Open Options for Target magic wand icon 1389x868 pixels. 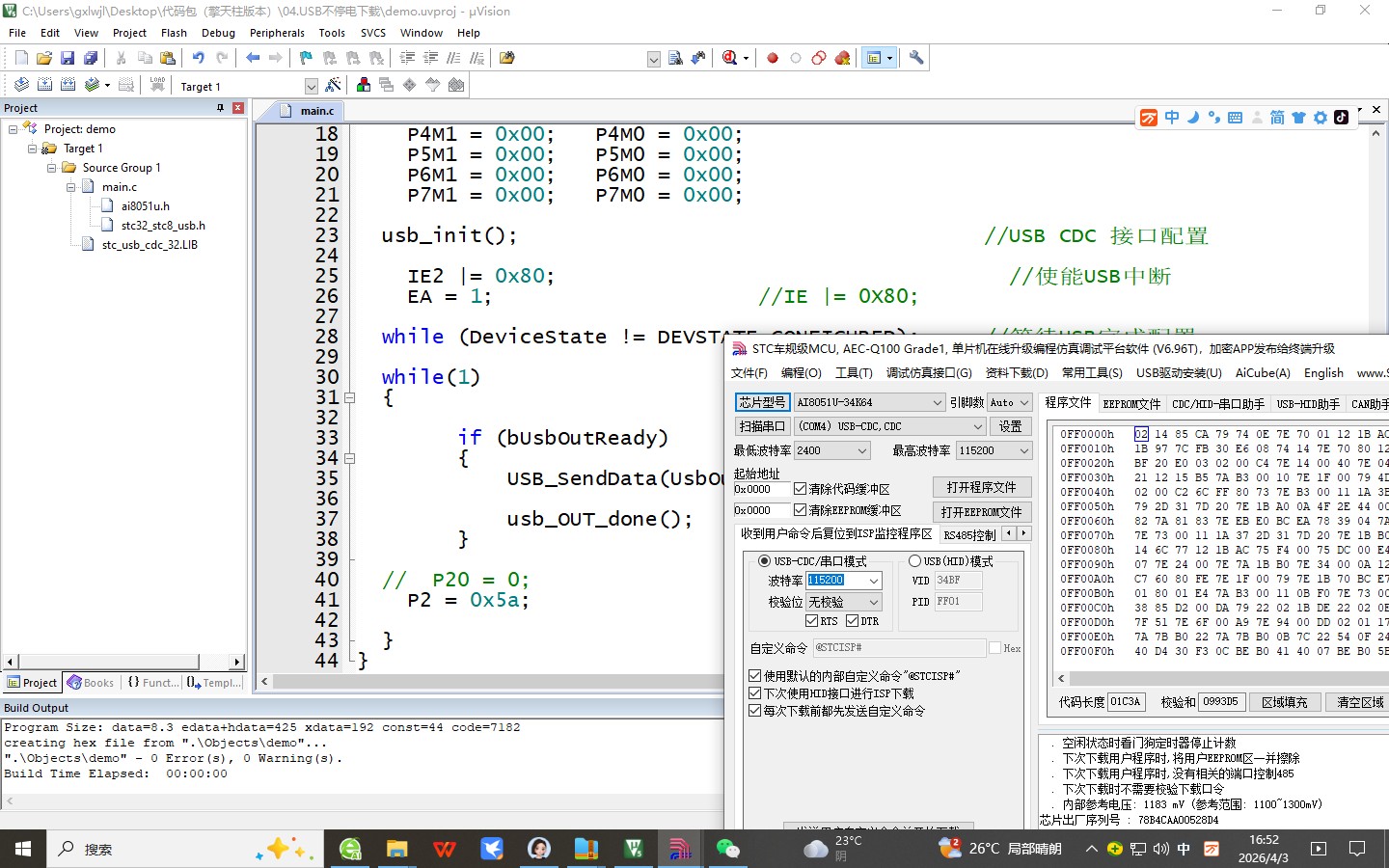click(334, 85)
